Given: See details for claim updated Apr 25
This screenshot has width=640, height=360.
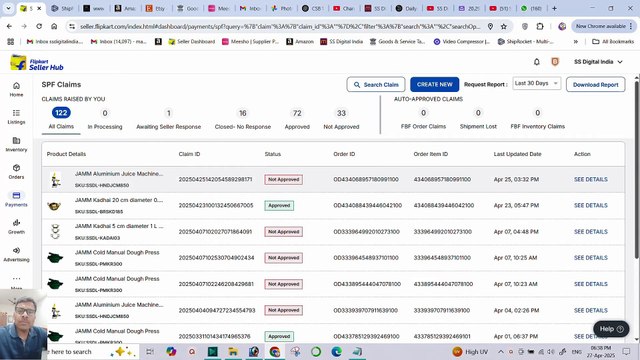Looking at the screenshot, I should point(591,179).
